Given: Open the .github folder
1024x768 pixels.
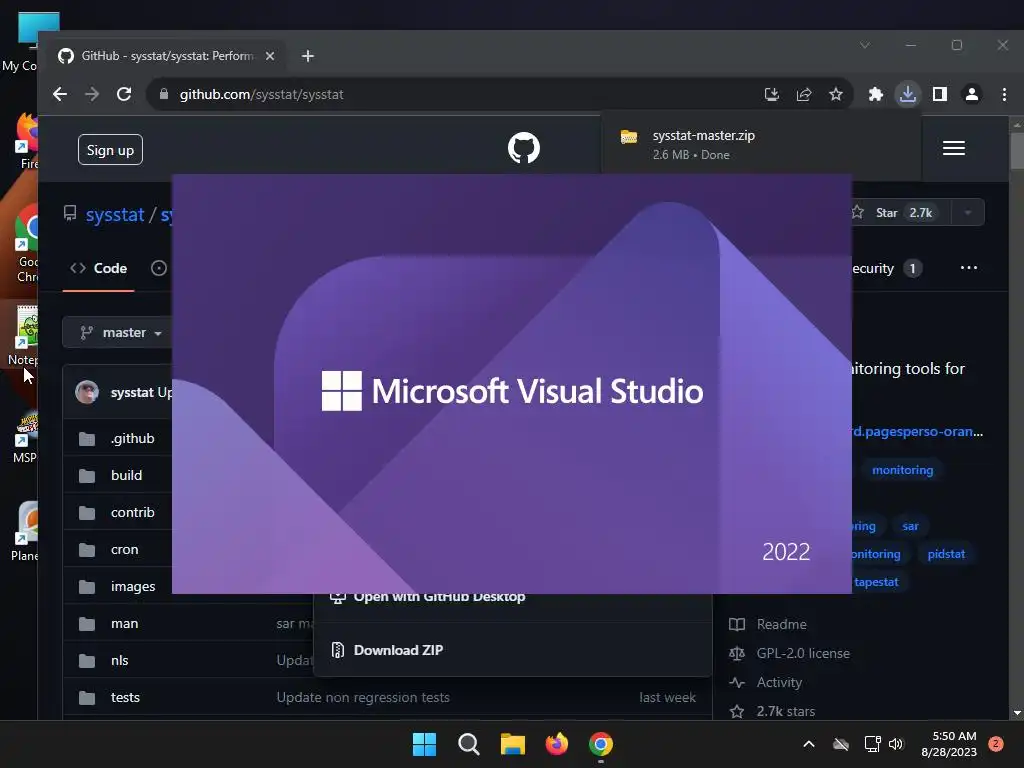Looking at the screenshot, I should click(x=133, y=439).
